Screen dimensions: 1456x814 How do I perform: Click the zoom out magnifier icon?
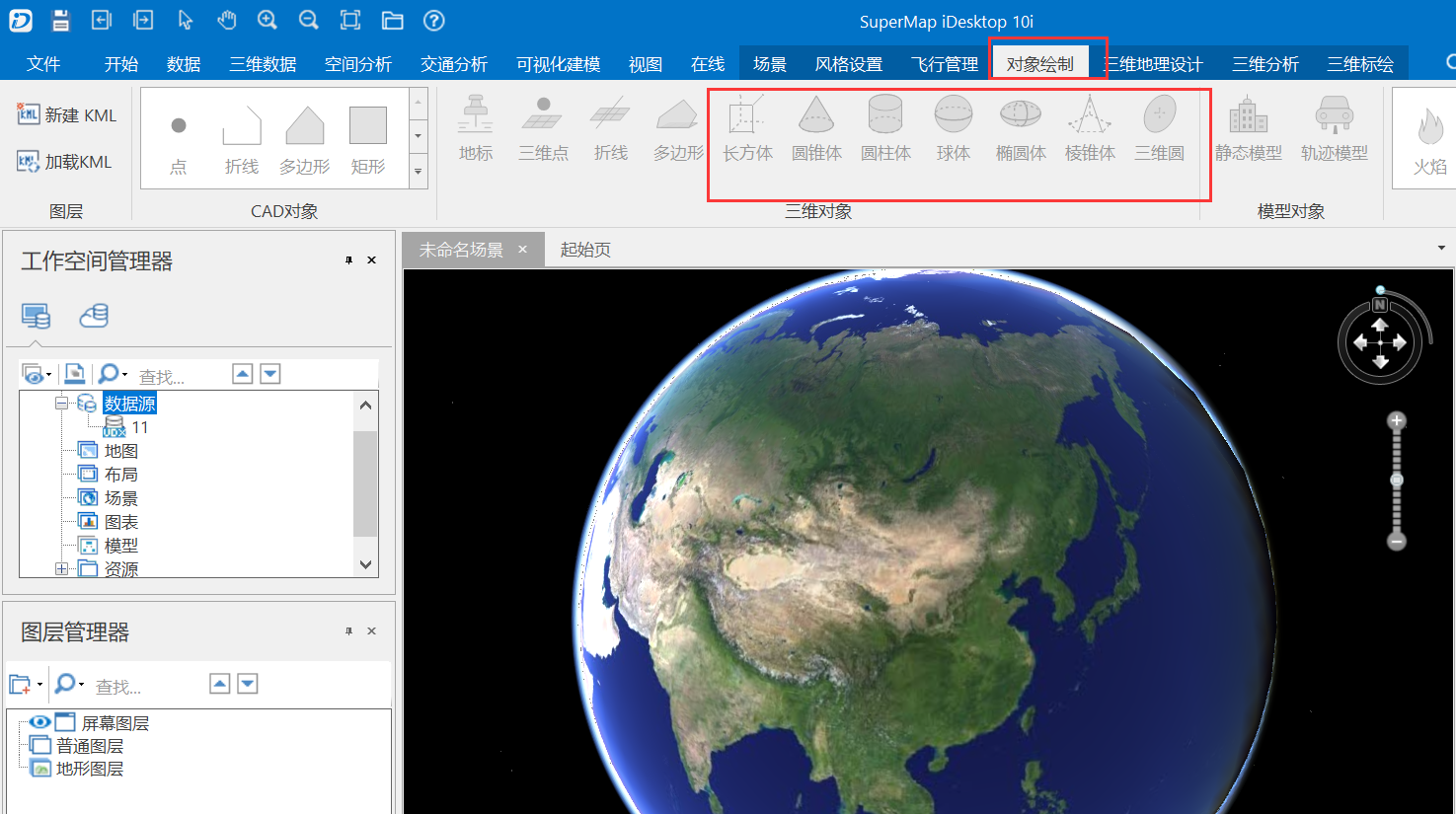pyautogui.click(x=308, y=20)
